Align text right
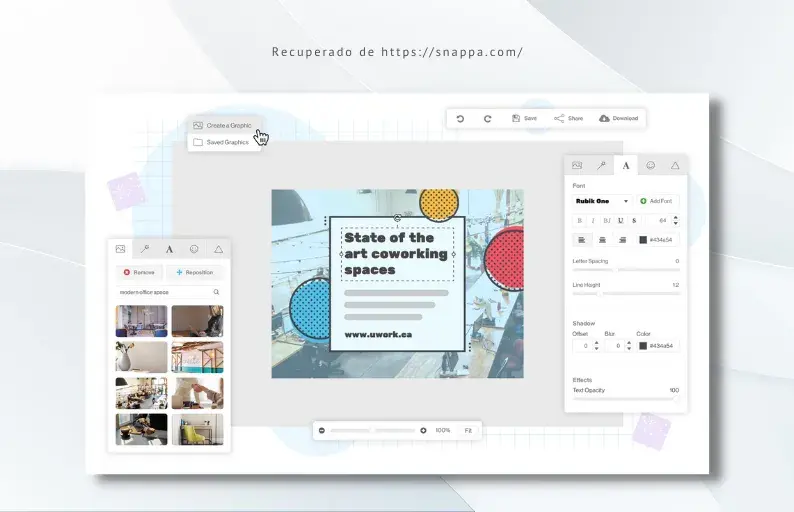Viewport: 794px width, 512px height. (622, 240)
